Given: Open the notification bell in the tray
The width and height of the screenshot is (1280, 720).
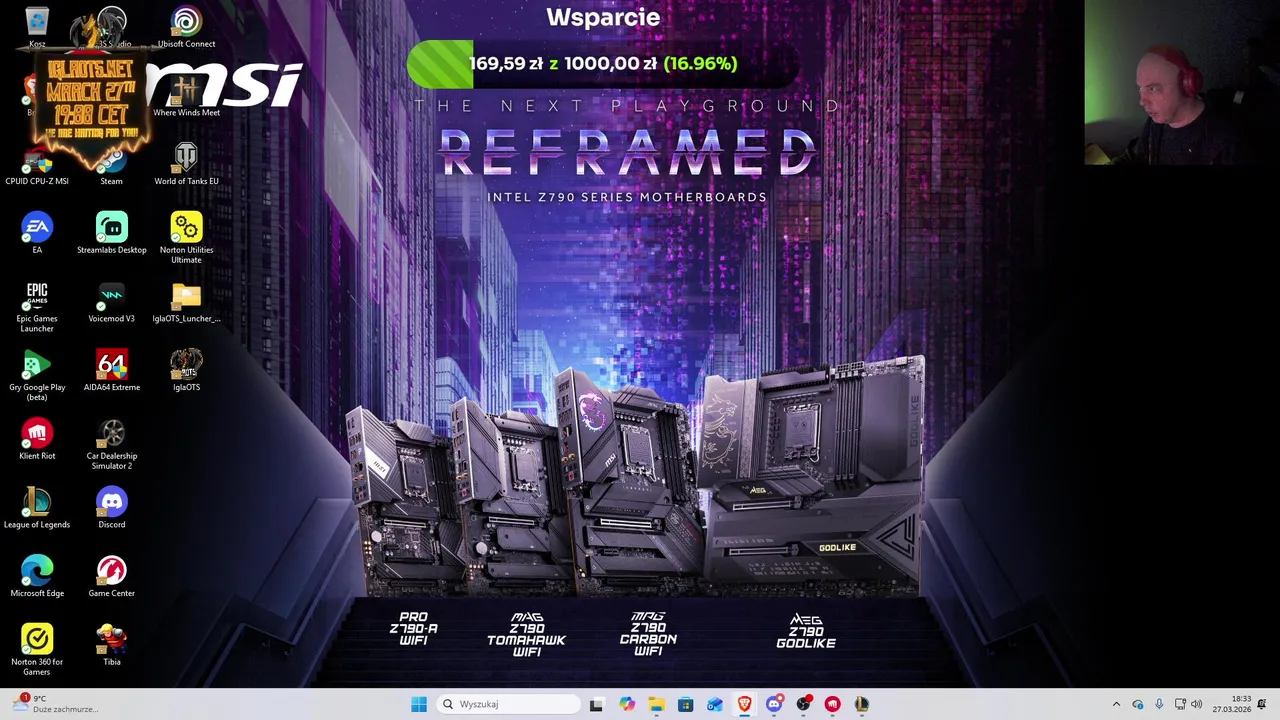Looking at the screenshot, I should click(x=1262, y=704).
